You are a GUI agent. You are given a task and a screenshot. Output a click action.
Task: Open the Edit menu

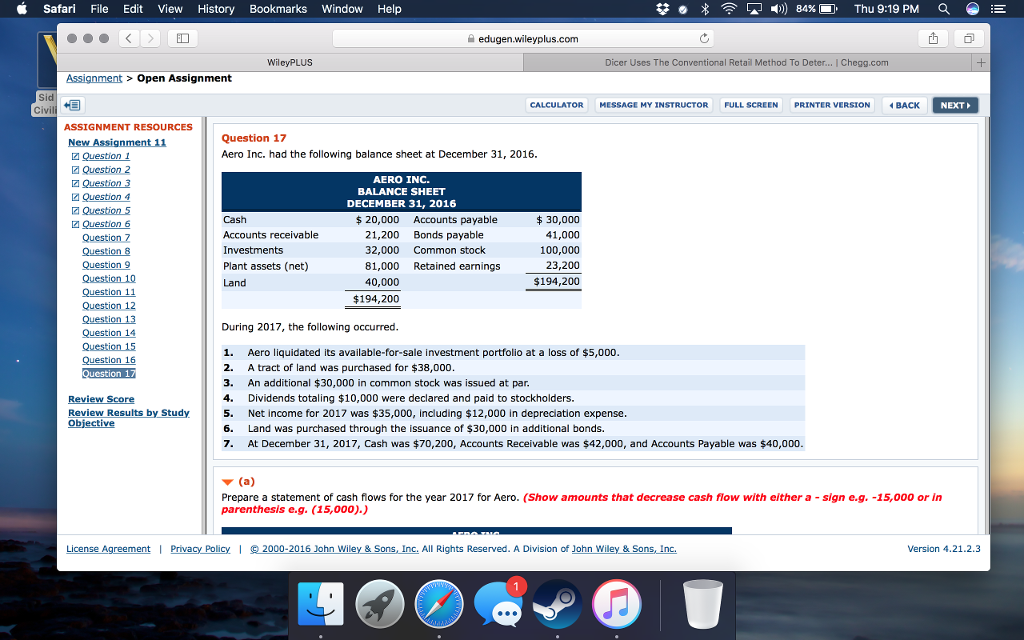[x=133, y=8]
